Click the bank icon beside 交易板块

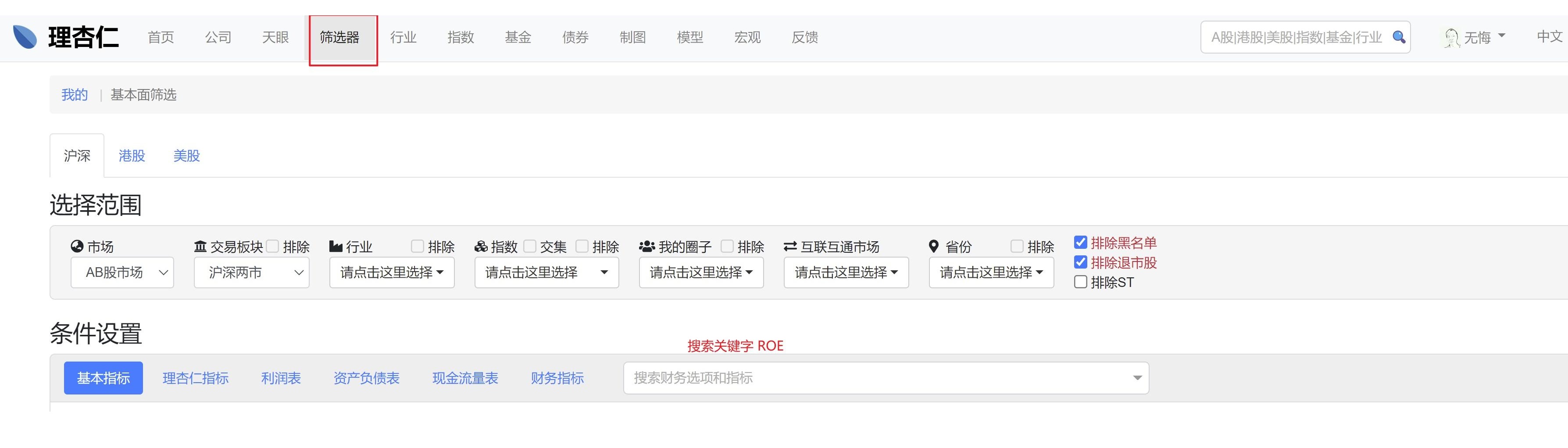point(200,247)
